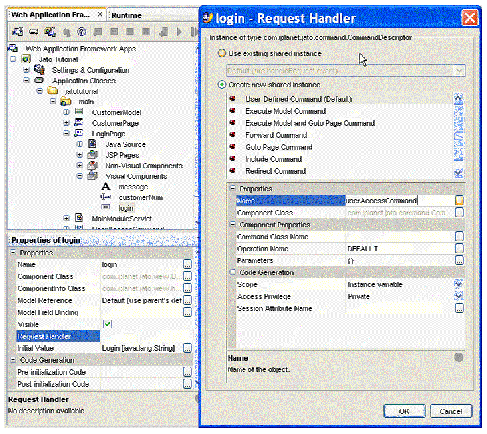The width and height of the screenshot is (487, 434).
Task: Collapse the Properties section in dialog
Action: (x=233, y=188)
